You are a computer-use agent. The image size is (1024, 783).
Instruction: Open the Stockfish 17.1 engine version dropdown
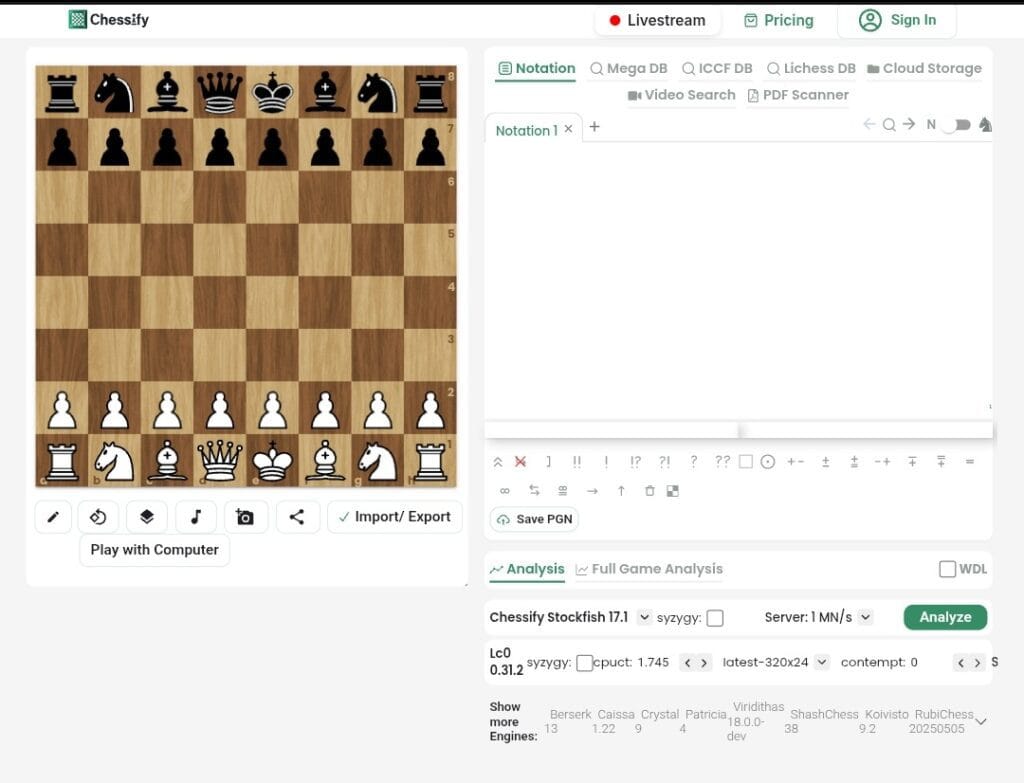[644, 618]
